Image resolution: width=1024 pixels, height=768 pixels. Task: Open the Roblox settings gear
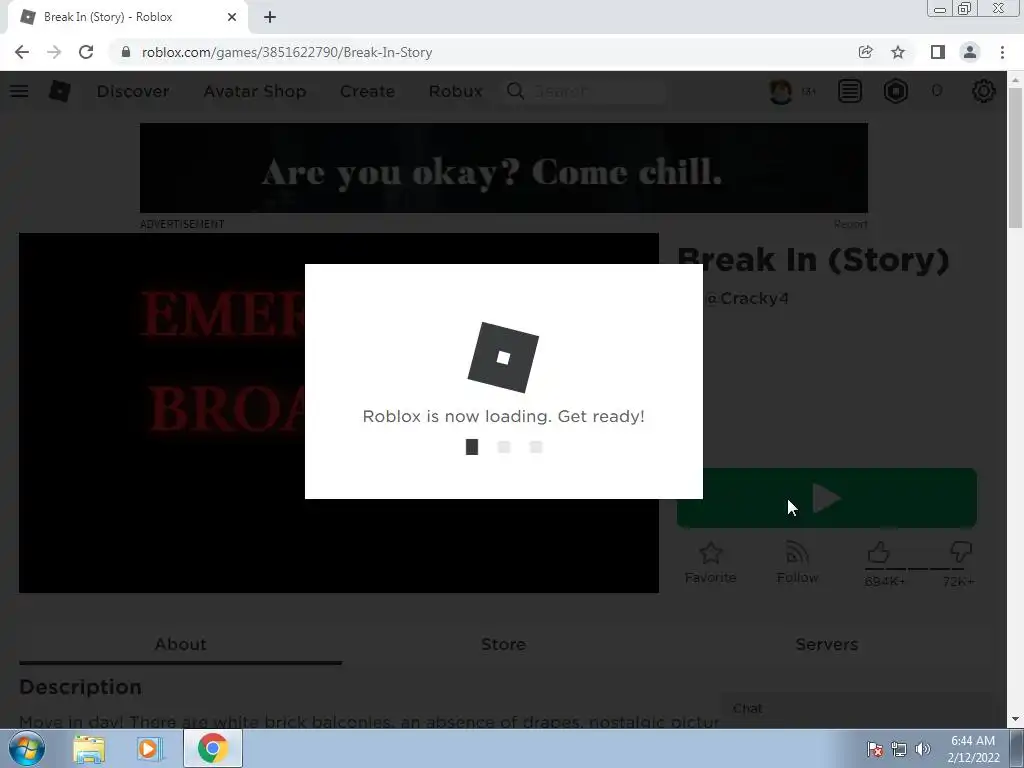coord(984,91)
